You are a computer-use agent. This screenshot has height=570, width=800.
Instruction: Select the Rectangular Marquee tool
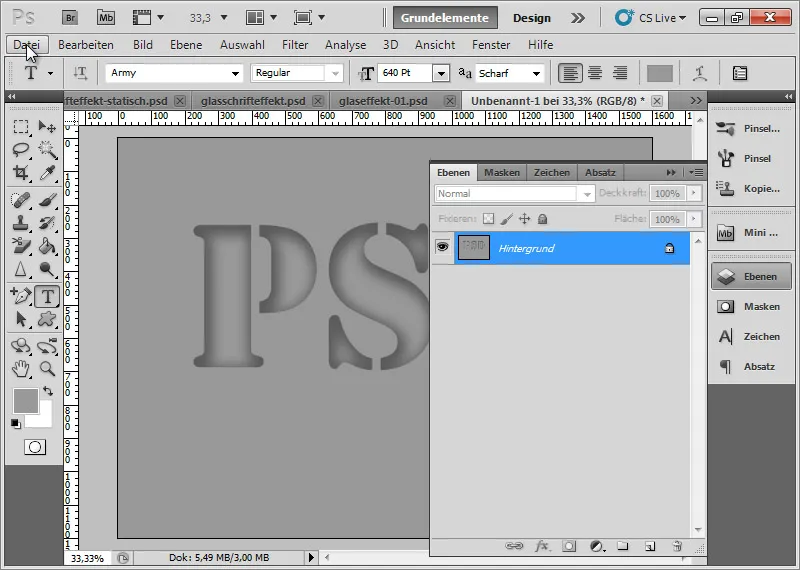click(21, 127)
